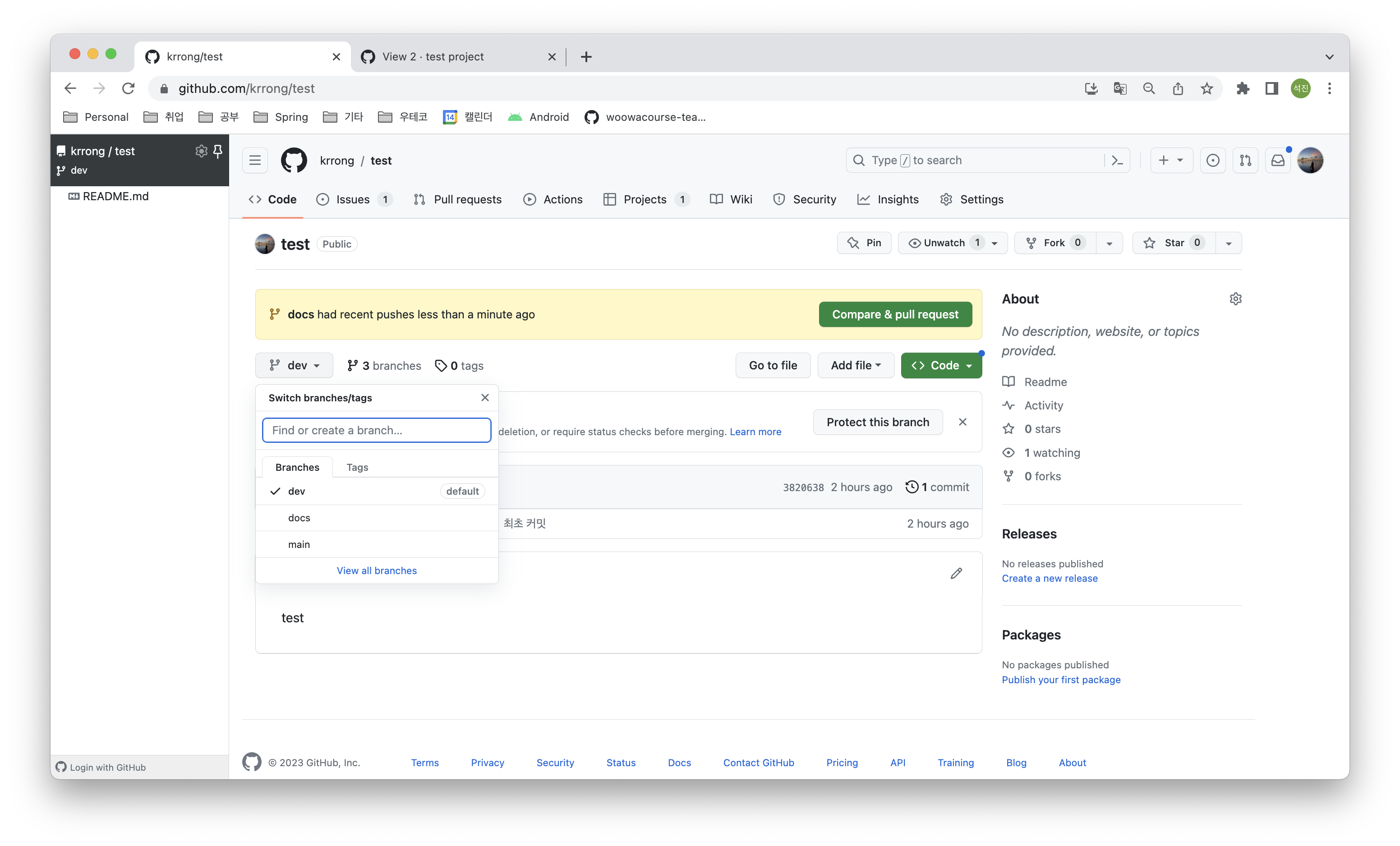1400x846 pixels.
Task: Open the Chrome extensions puzzle icon
Action: click(x=1243, y=89)
